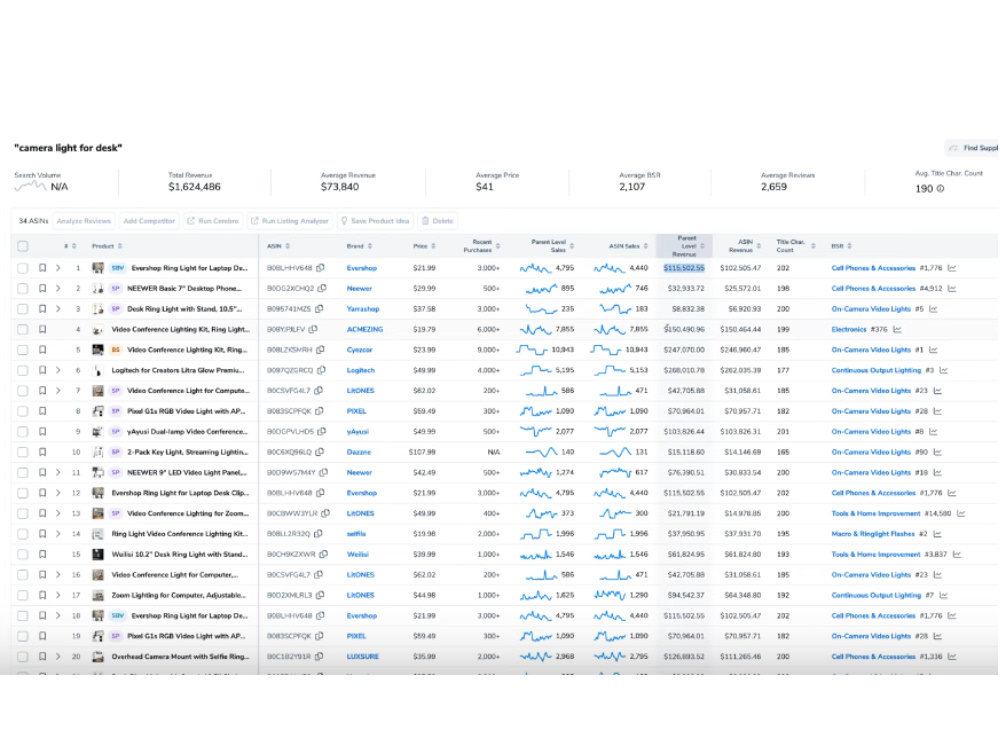Copy ASIN B095741MZS with its copy icon
The image size is (1000, 750).
(x=319, y=309)
